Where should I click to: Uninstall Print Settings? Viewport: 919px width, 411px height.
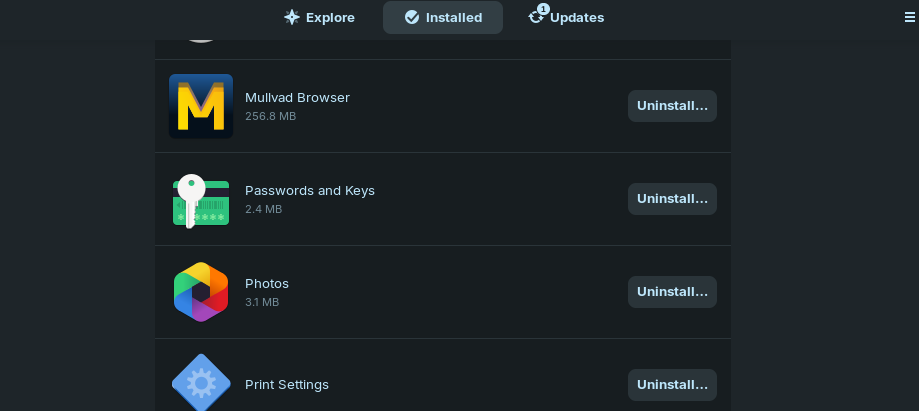pos(672,385)
